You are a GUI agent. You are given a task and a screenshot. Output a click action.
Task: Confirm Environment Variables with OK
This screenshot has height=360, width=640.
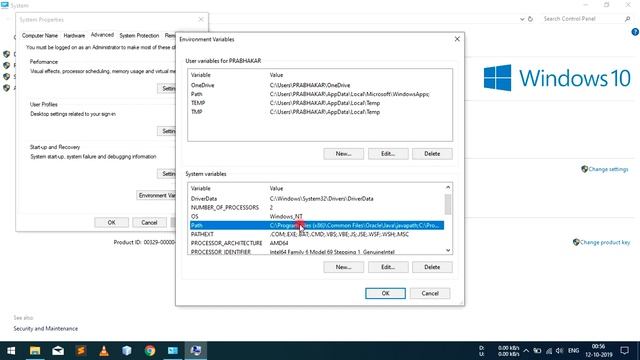[x=385, y=293]
